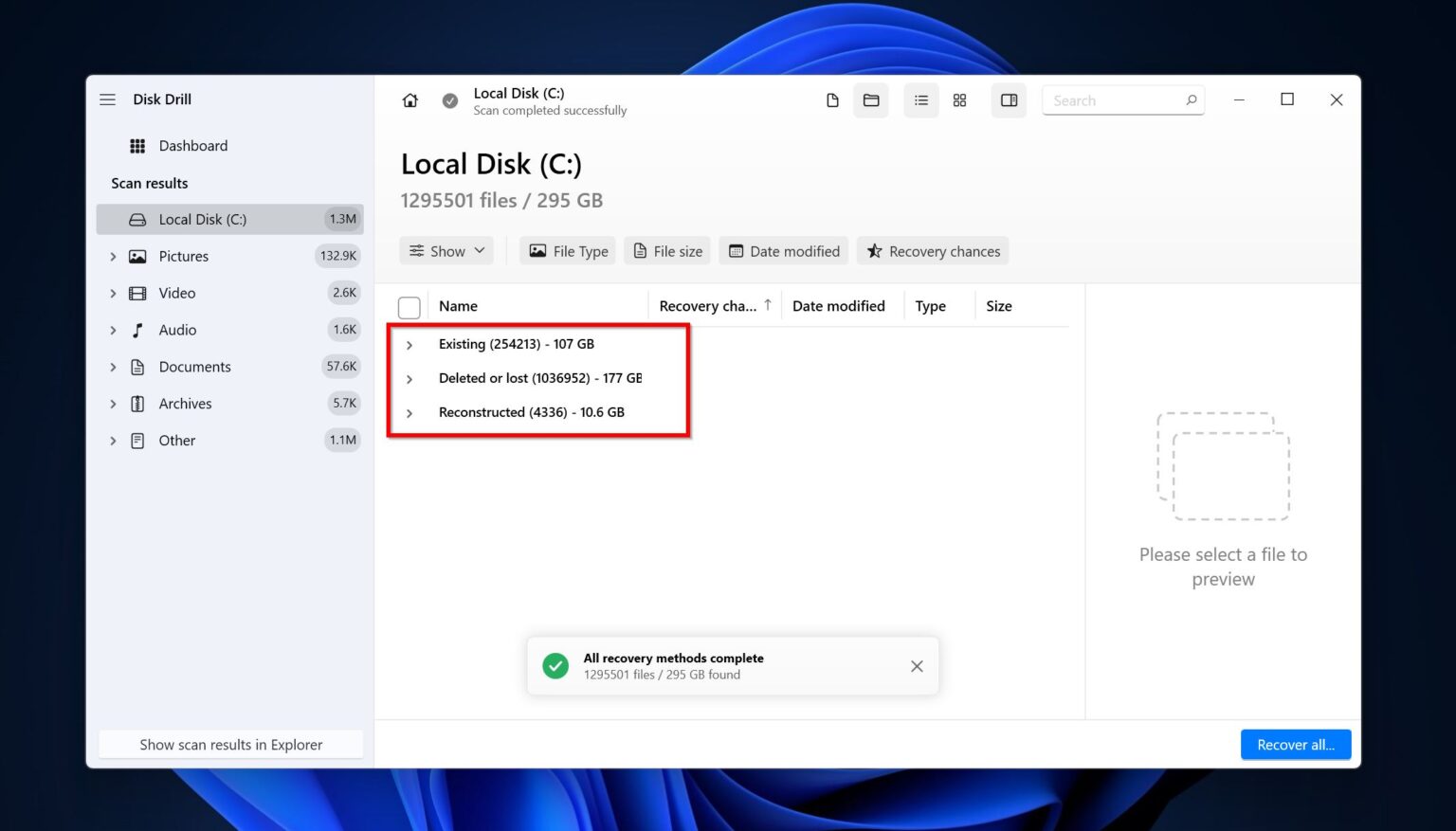
Task: Filter results by Recovery chances
Action: click(x=932, y=250)
